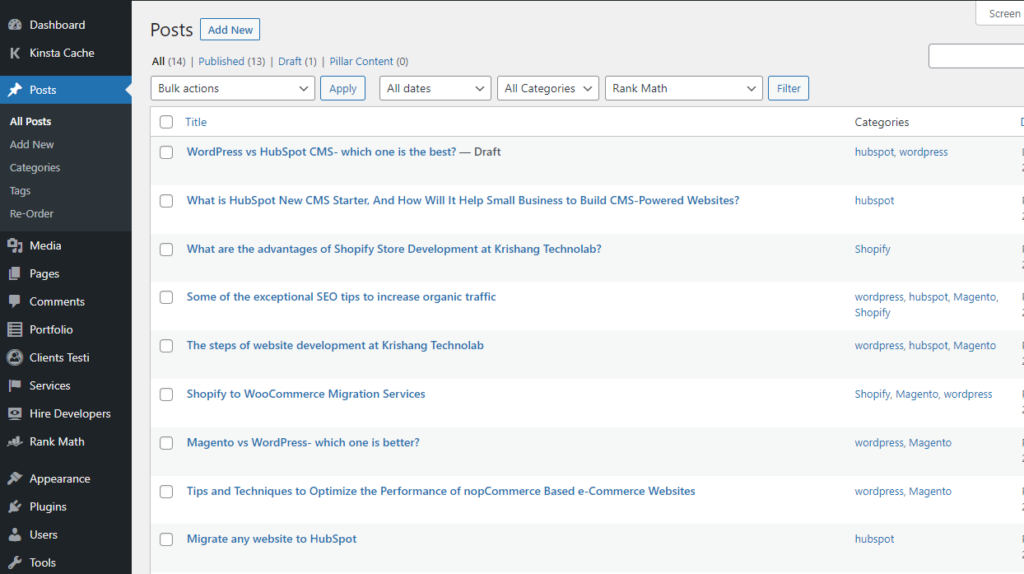Open the All dates dropdown

click(x=435, y=88)
